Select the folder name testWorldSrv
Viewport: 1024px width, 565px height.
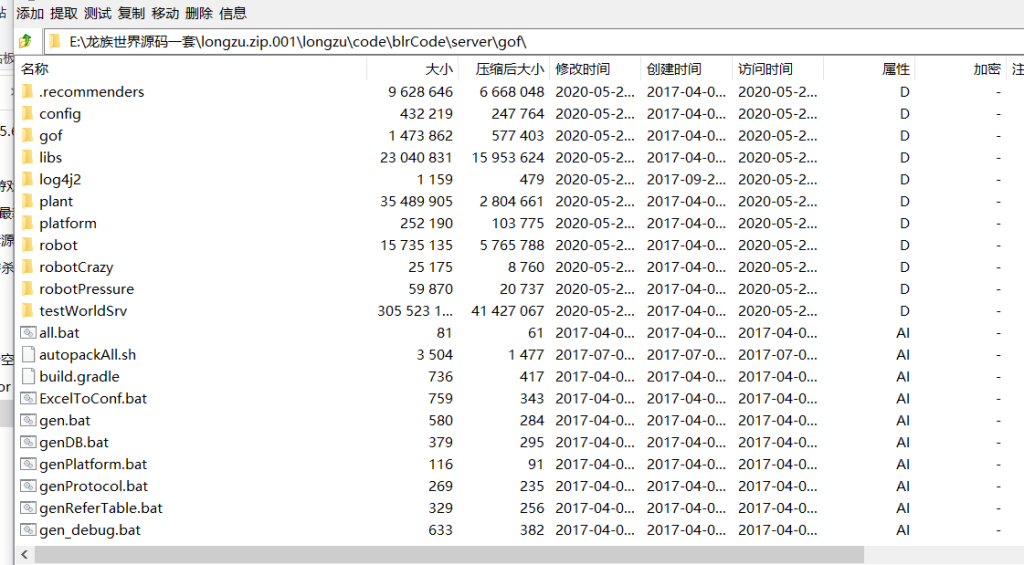point(83,310)
